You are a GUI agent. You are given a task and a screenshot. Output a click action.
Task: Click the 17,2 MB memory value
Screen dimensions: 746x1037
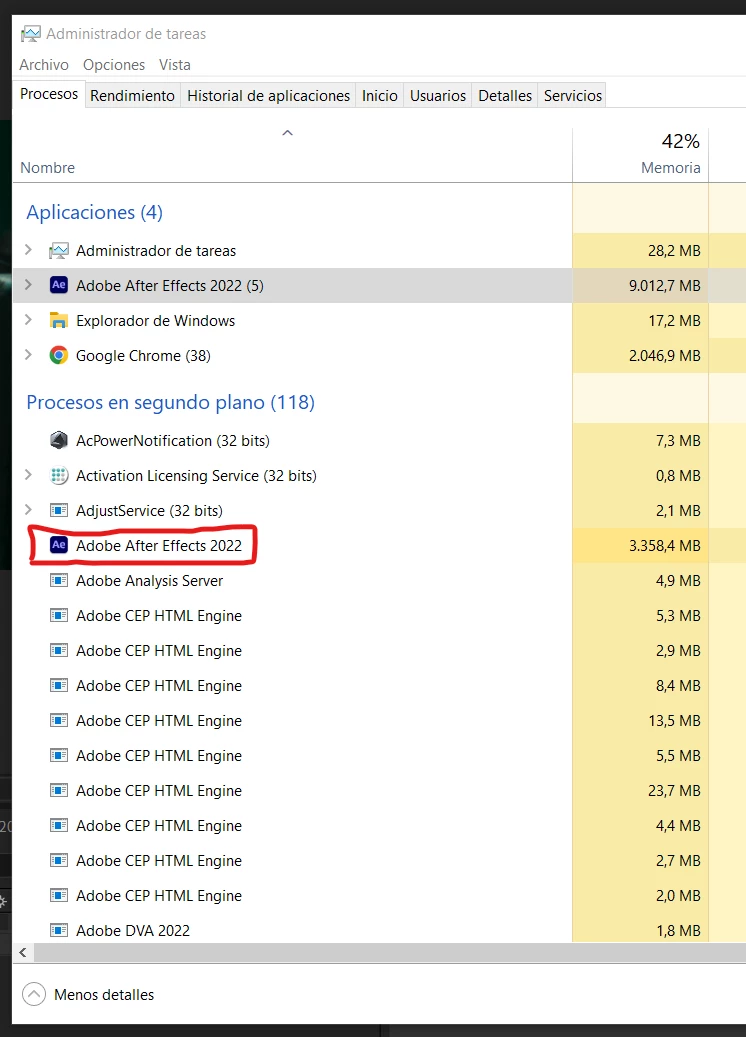[x=674, y=321]
